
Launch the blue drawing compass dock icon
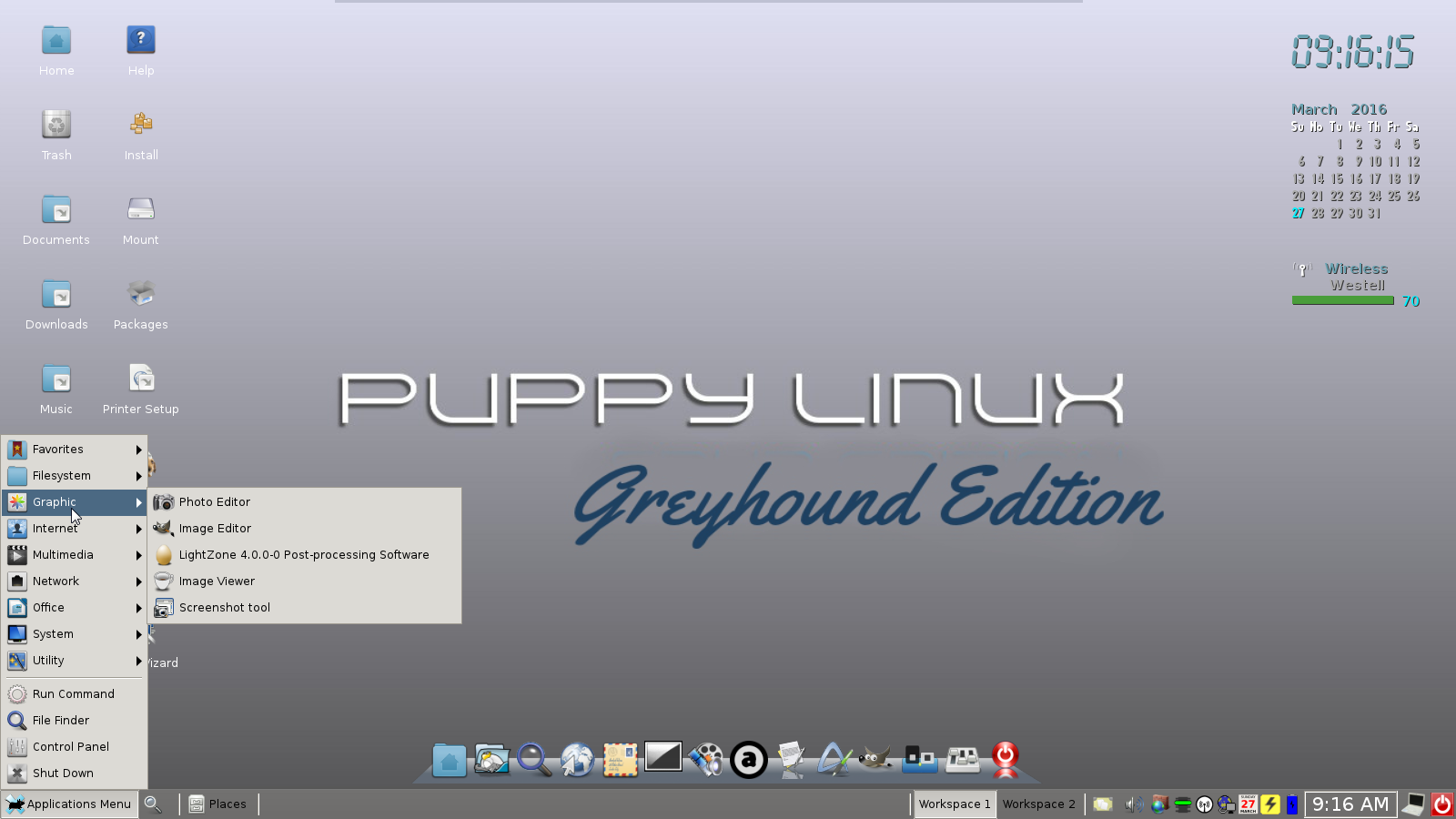click(834, 760)
